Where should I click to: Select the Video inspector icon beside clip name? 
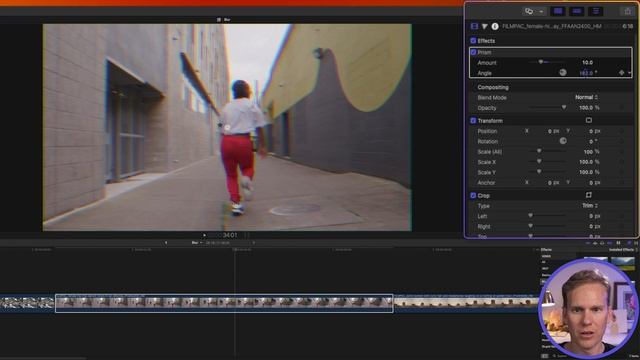[474, 26]
